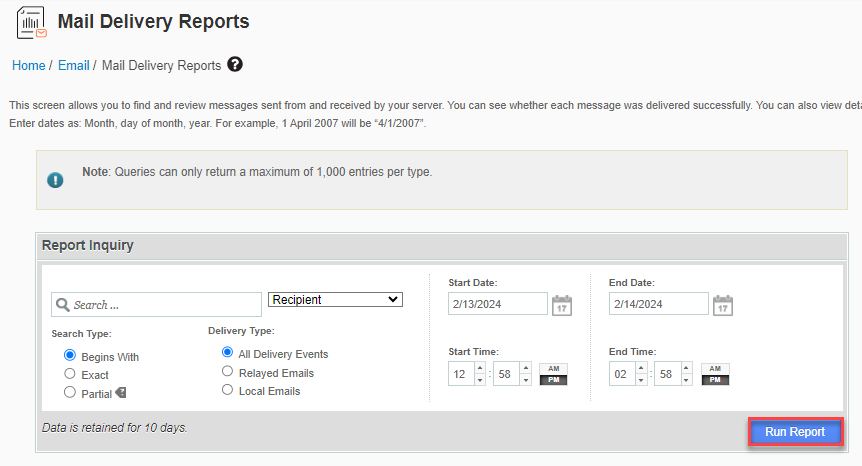Go to Home breadcrumb link
Image resolution: width=862 pixels, height=466 pixels.
pyautogui.click(x=28, y=66)
